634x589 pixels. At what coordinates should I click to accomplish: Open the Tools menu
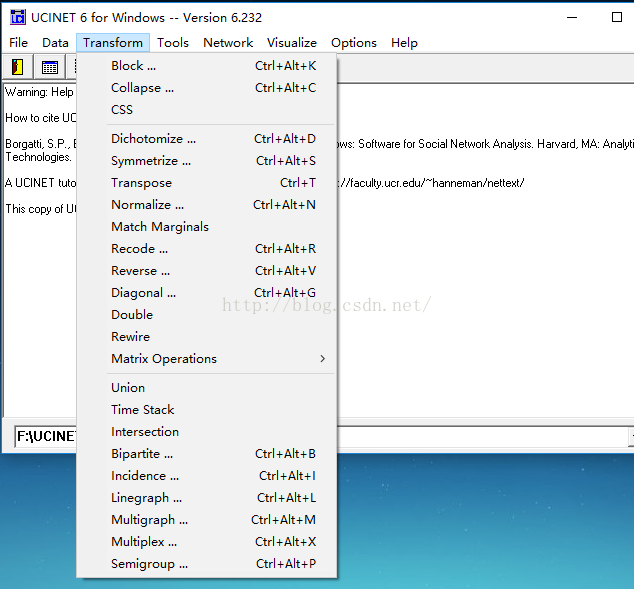pos(173,42)
